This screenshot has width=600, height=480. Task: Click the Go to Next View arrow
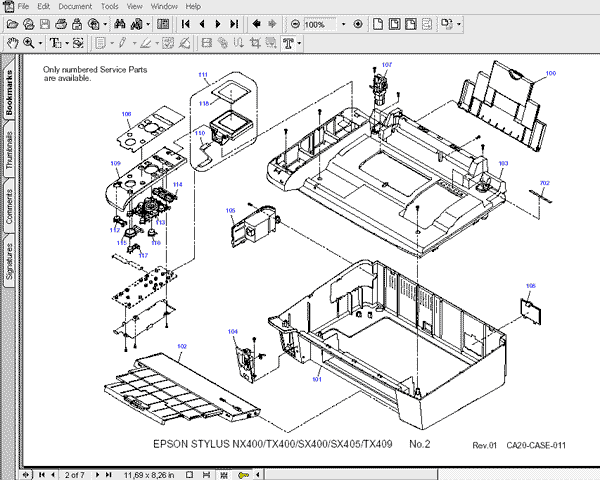click(x=272, y=24)
